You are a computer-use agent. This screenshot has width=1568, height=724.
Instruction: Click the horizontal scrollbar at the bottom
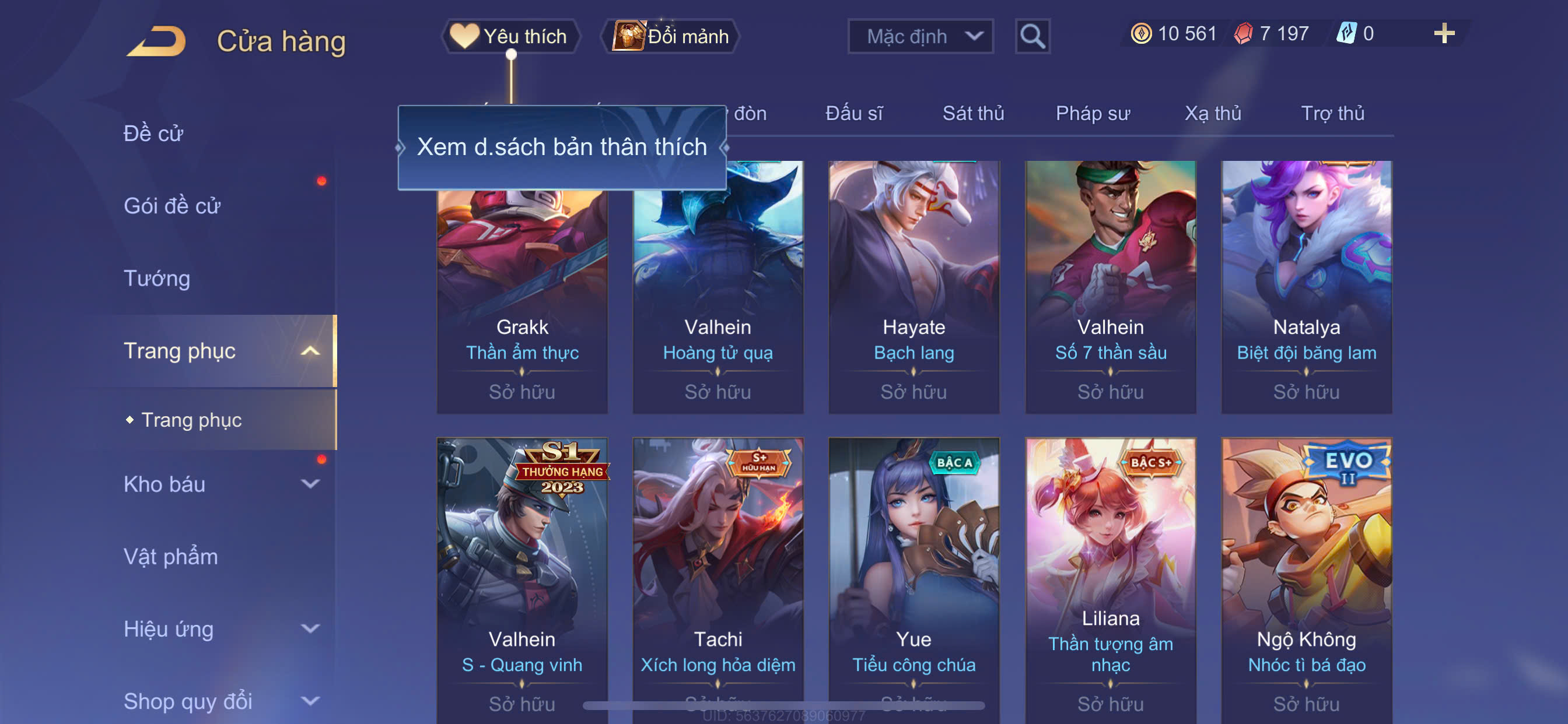point(783,705)
